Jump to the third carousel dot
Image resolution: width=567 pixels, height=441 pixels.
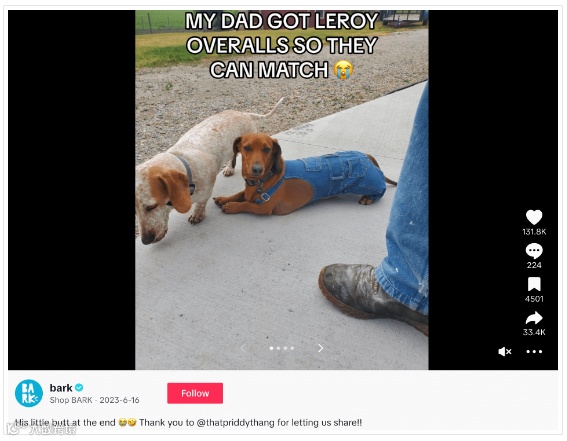pos(285,348)
